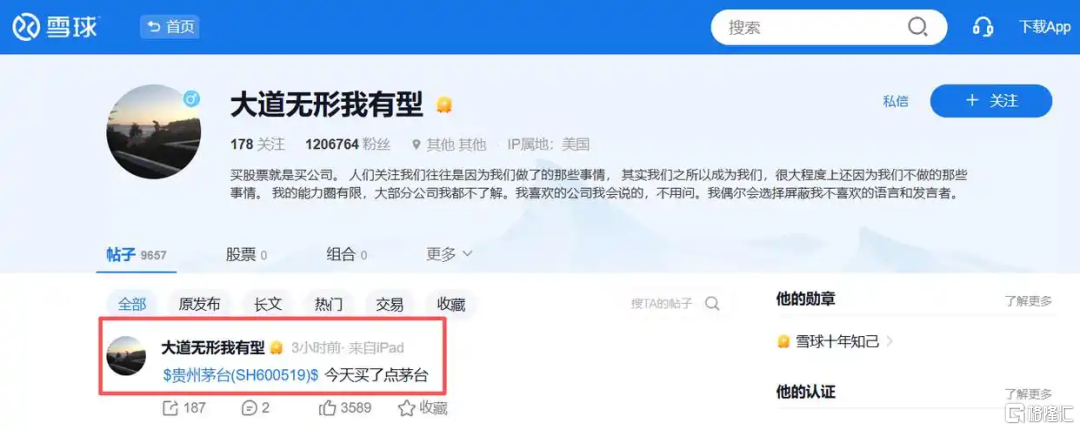The width and height of the screenshot is (1080, 430).
Task: Switch to the 组合 tab
Action: click(x=346, y=255)
